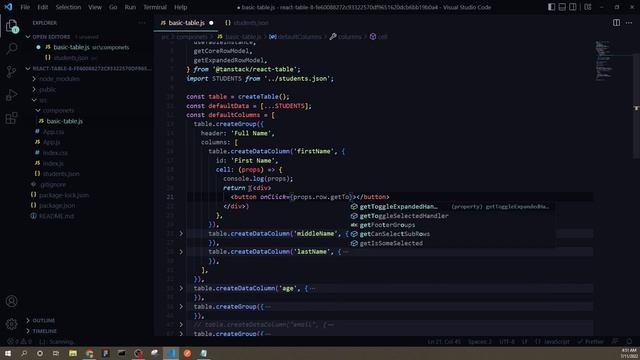640x360 pixels.
Task: Open the Explorer view in the activity bar
Action: [x=12, y=27]
